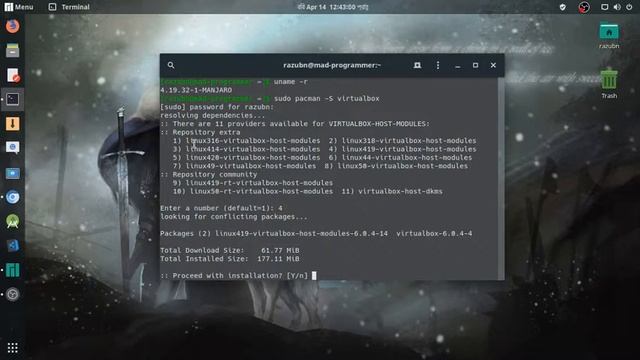Click the '4.19.32-1-MANJARO' kernel version line
The height and width of the screenshot is (360, 640).
pyautogui.click(x=196, y=90)
